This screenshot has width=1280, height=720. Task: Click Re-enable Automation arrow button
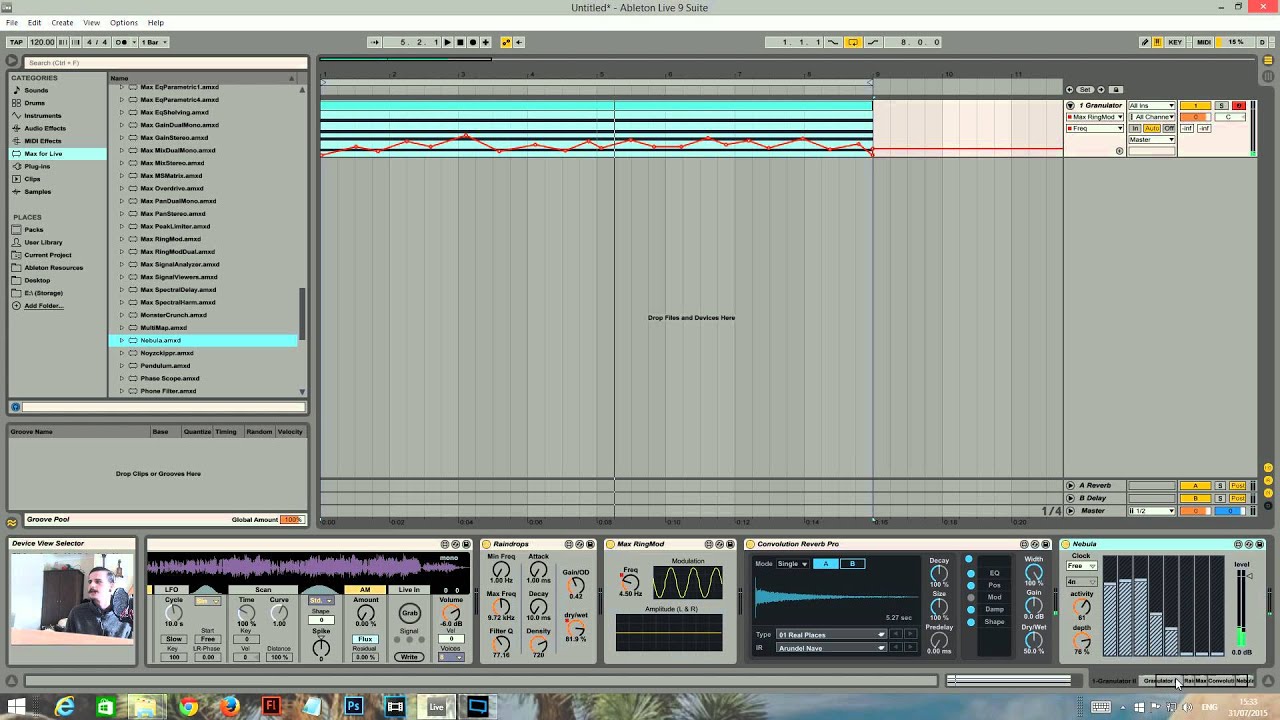pos(518,42)
